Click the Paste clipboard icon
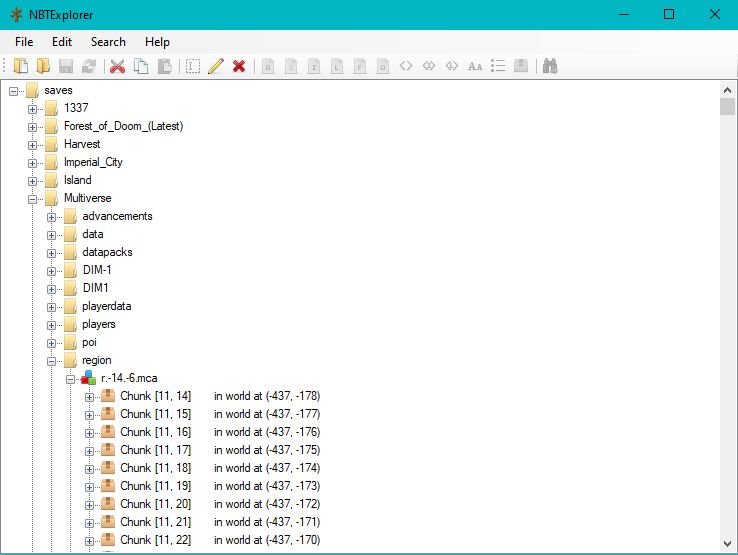 164,66
